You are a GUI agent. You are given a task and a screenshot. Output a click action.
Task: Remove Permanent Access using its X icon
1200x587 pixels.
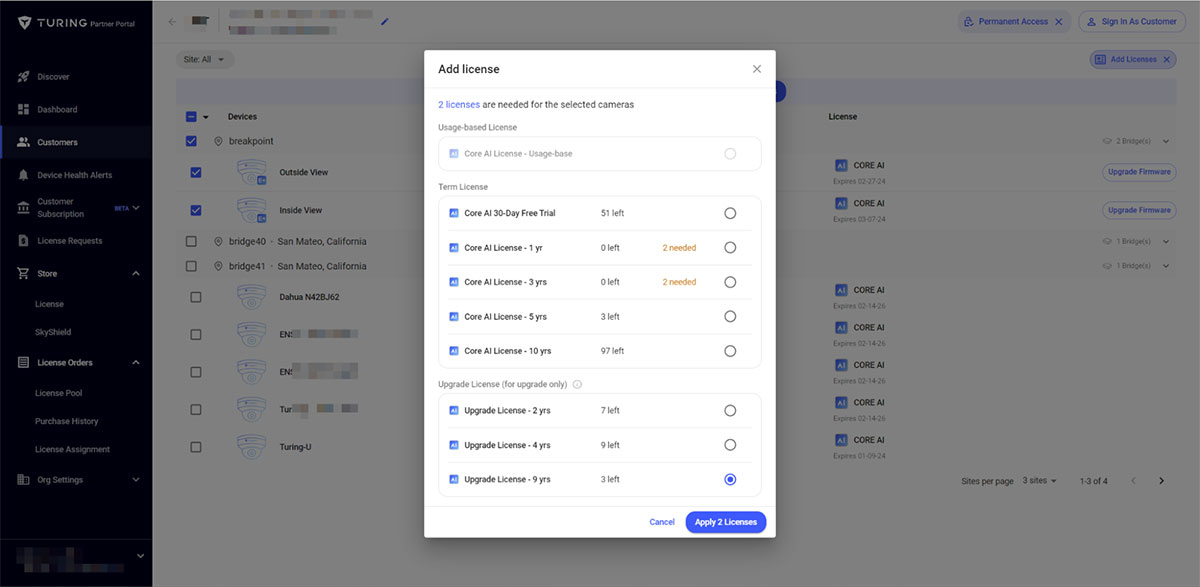point(1058,22)
